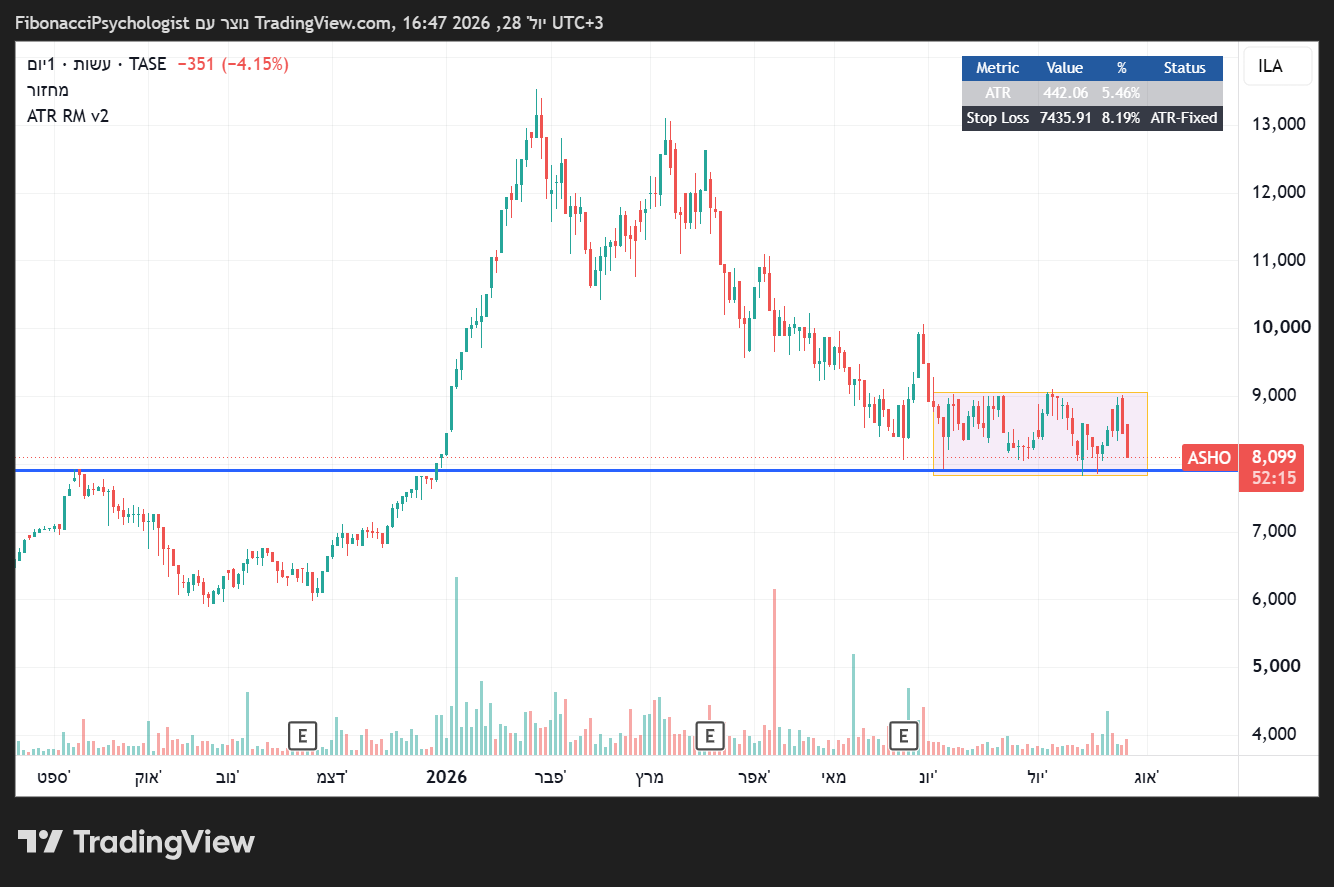Click the ספט' month label on the time axis
This screenshot has width=1334, height=887.
pyautogui.click(x=53, y=776)
